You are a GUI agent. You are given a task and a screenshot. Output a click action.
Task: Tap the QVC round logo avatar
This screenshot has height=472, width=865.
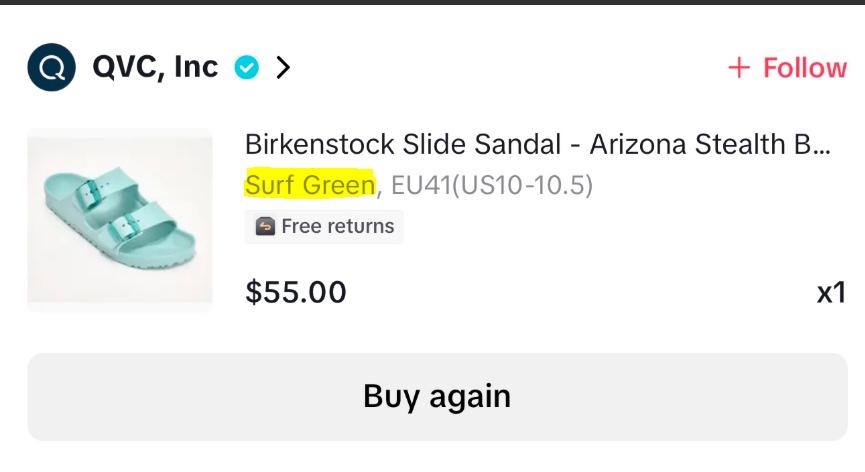coord(51,68)
